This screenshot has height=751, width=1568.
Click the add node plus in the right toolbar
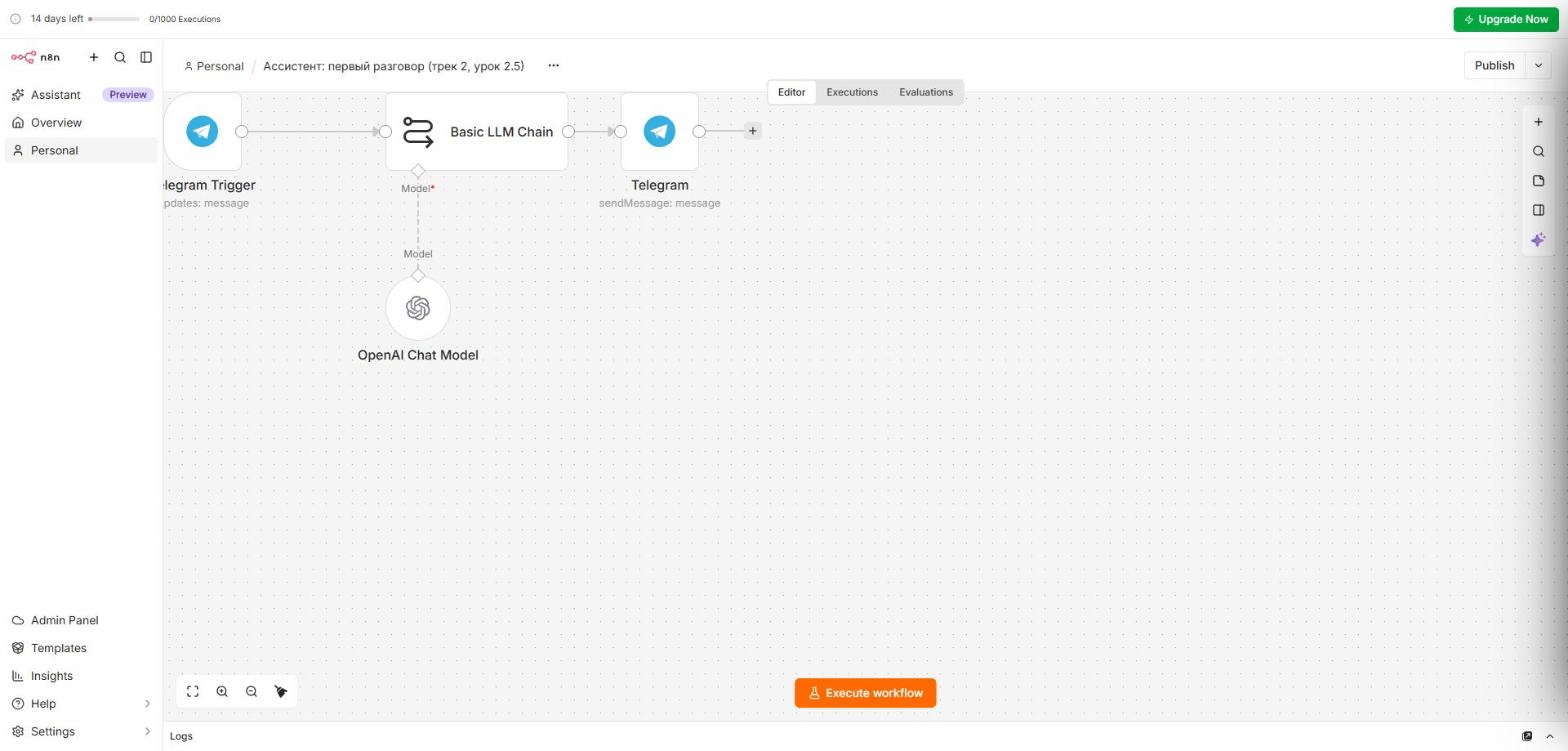(1538, 122)
